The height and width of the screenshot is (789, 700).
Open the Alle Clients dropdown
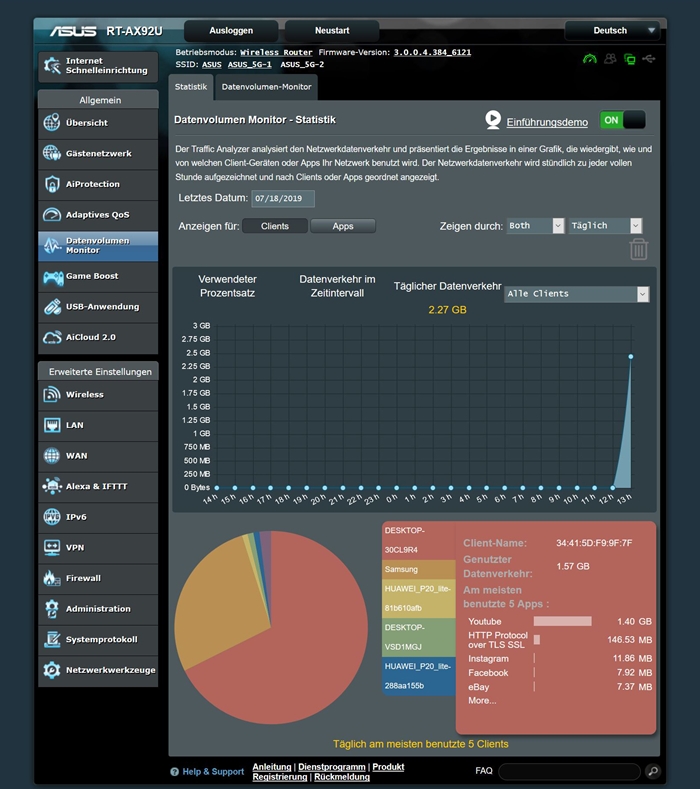click(577, 294)
